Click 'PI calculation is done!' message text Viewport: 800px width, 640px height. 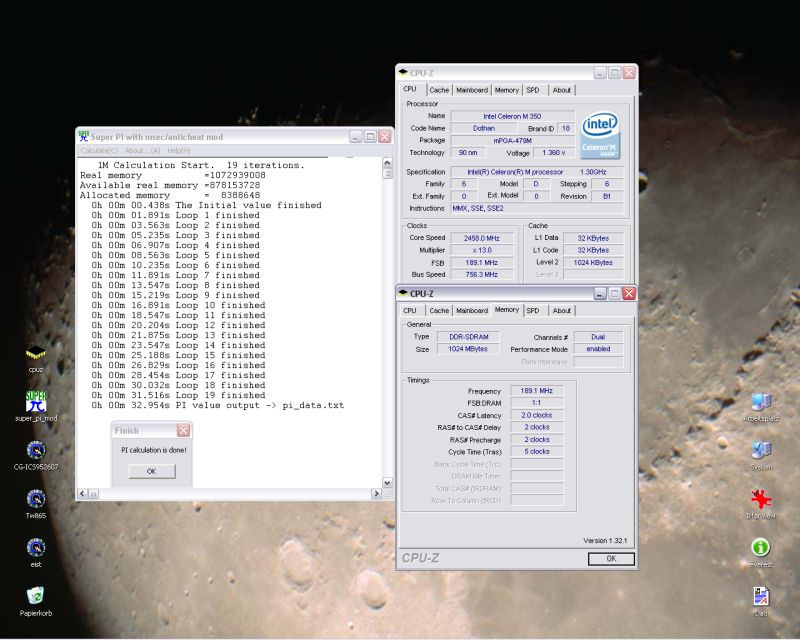click(x=154, y=450)
